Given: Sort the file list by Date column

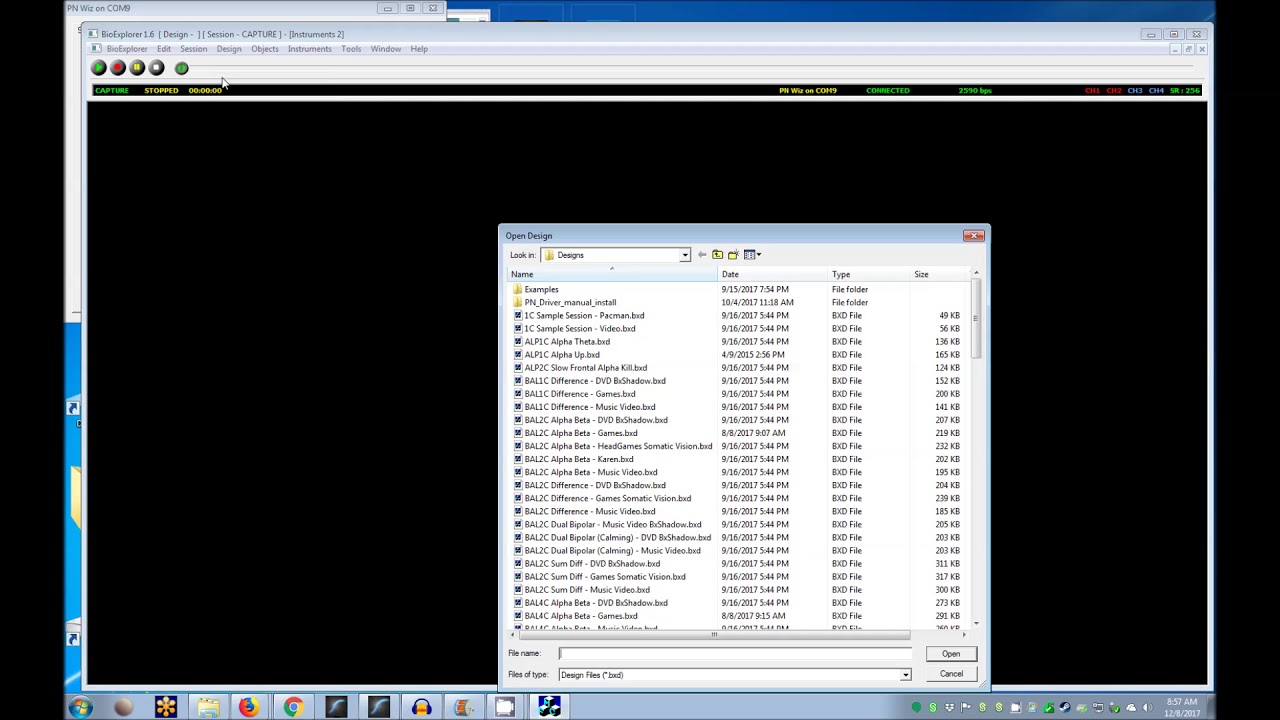Looking at the screenshot, I should [772, 274].
